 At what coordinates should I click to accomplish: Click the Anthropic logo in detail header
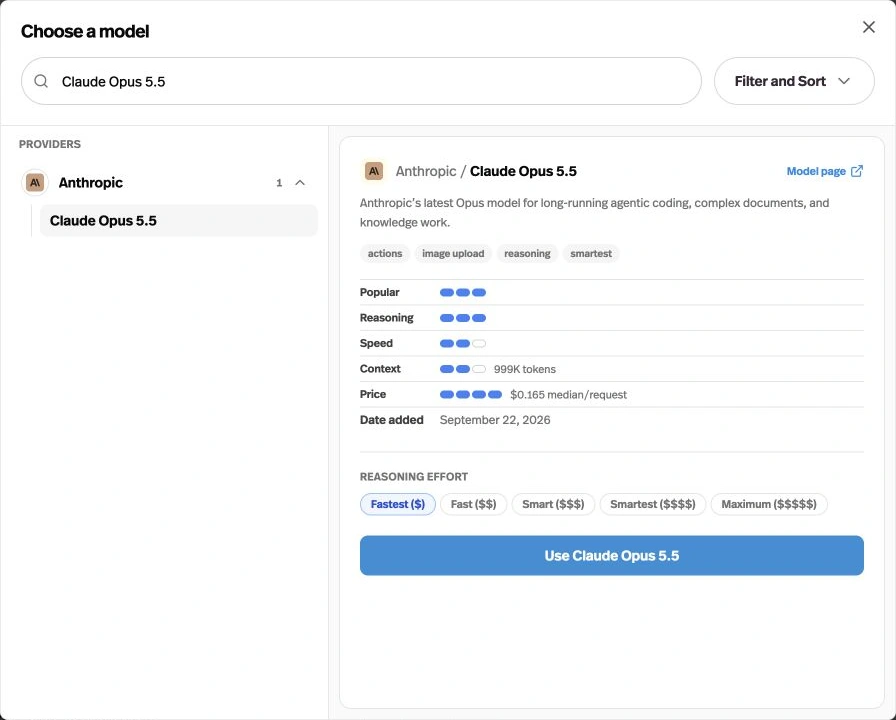coord(374,171)
